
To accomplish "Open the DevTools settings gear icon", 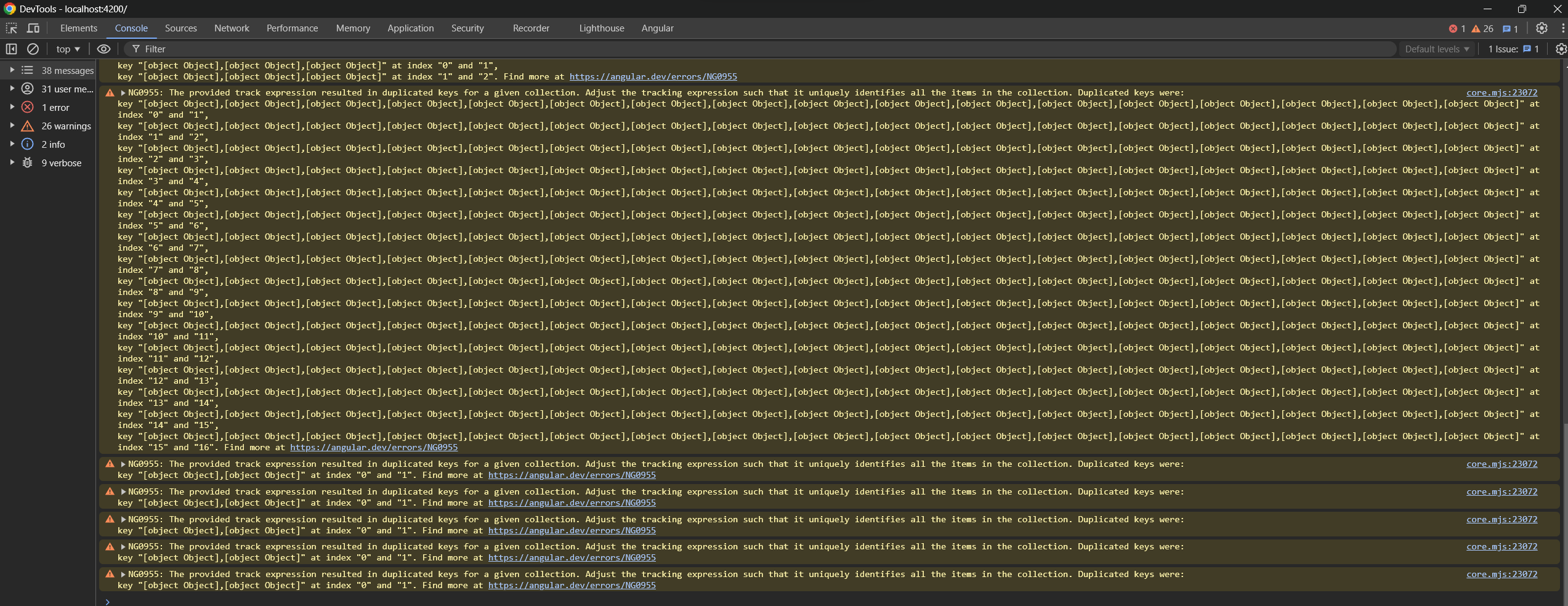I will (1542, 28).
